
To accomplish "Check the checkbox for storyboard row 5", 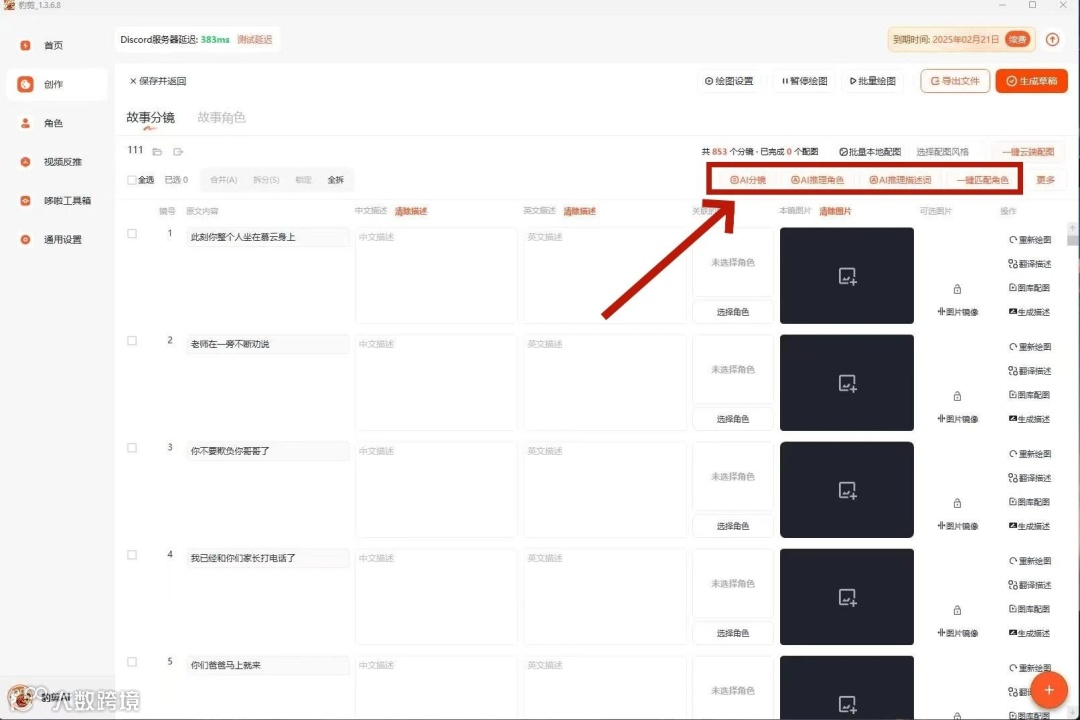I will tap(132, 661).
